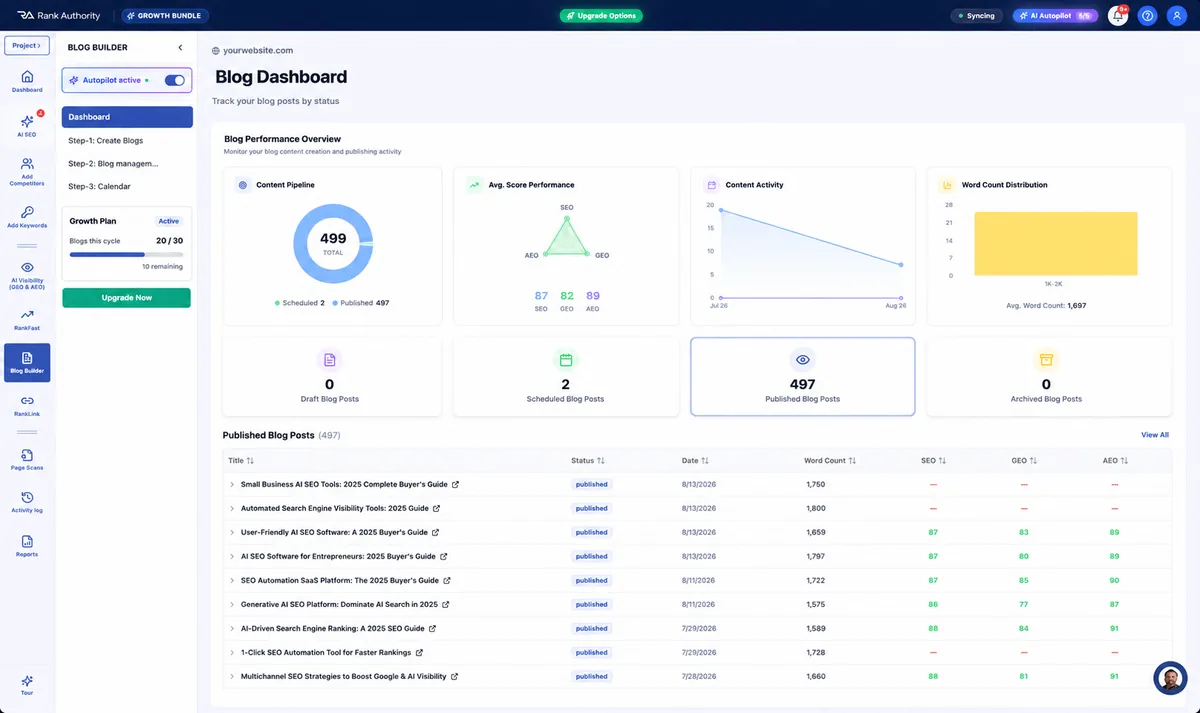
Task: Start the Tour sparkle icon
Action: 27,680
